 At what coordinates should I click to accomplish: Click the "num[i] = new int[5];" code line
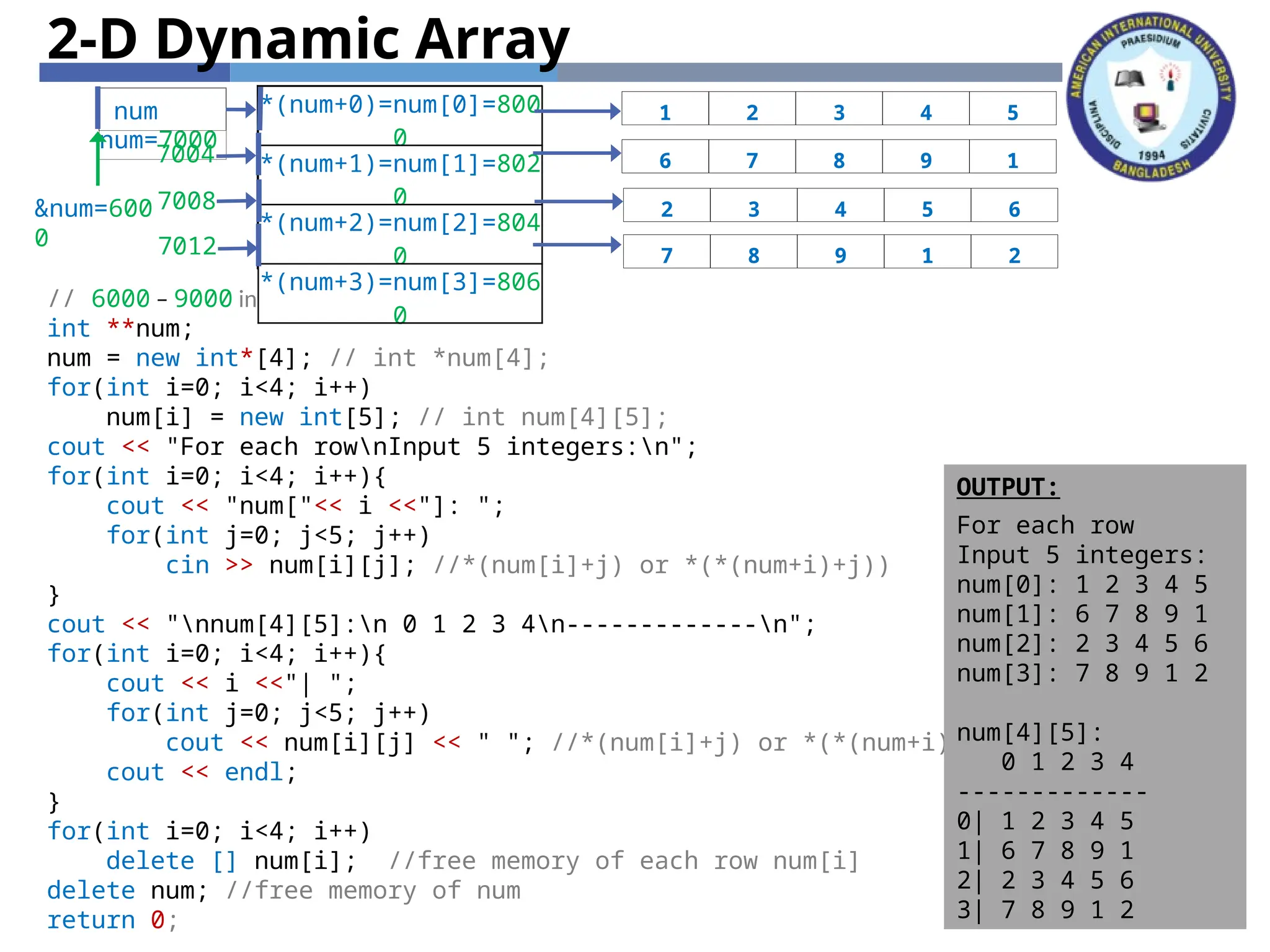[x=254, y=418]
